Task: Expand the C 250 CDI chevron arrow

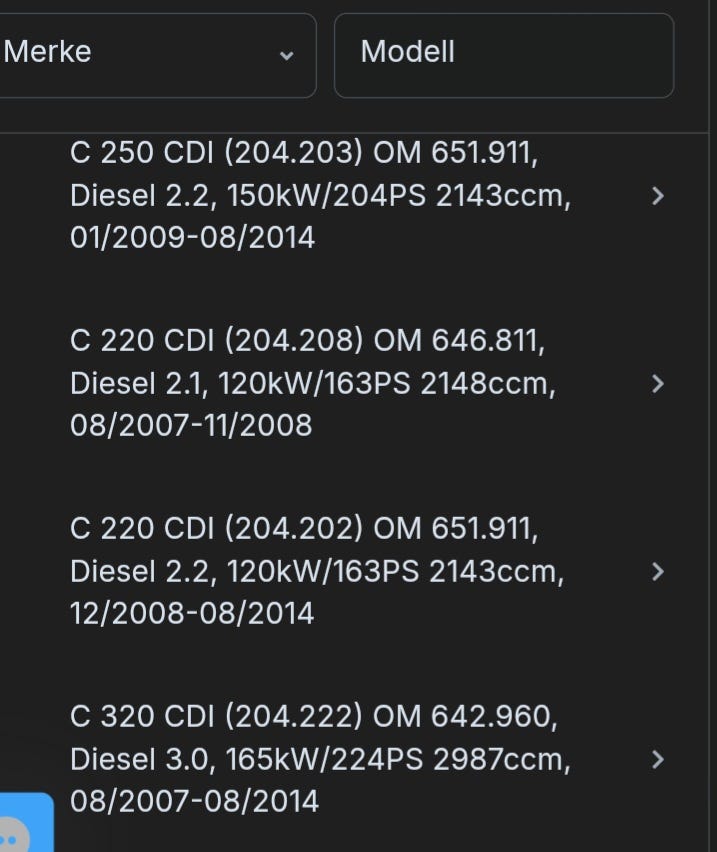Action: [x=657, y=196]
